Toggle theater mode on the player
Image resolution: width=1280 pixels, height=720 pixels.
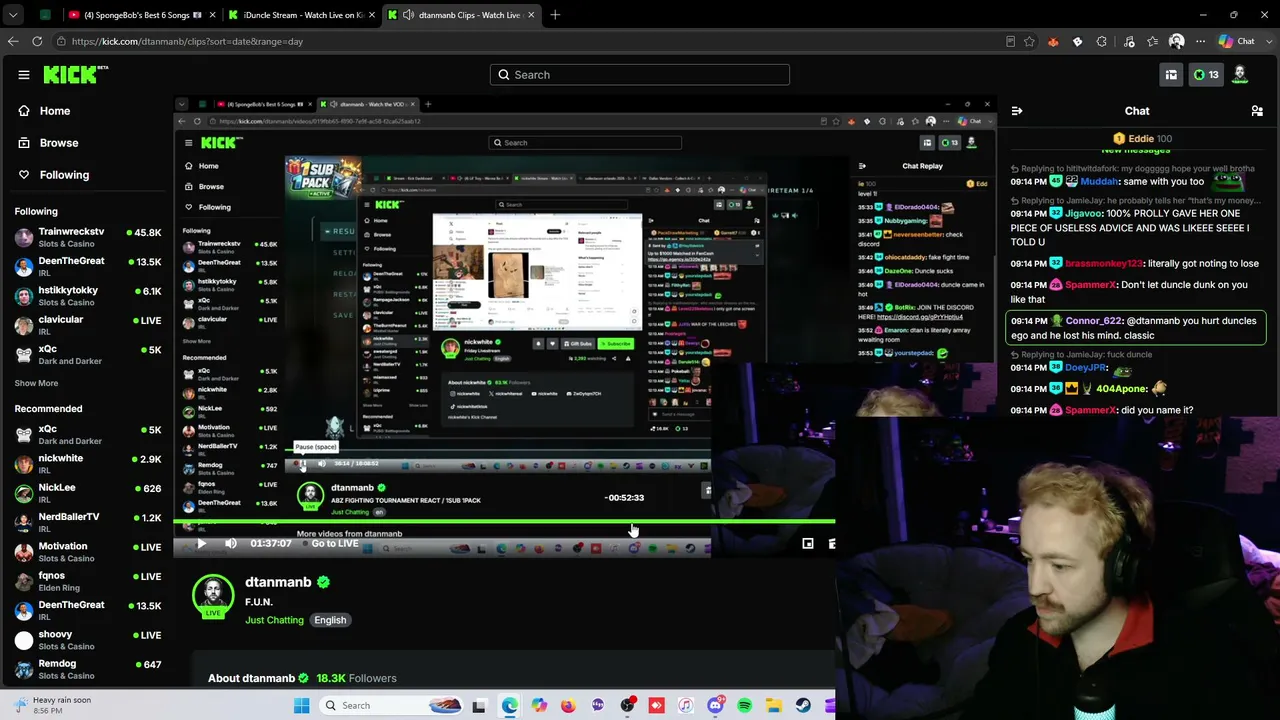pyautogui.click(x=808, y=544)
